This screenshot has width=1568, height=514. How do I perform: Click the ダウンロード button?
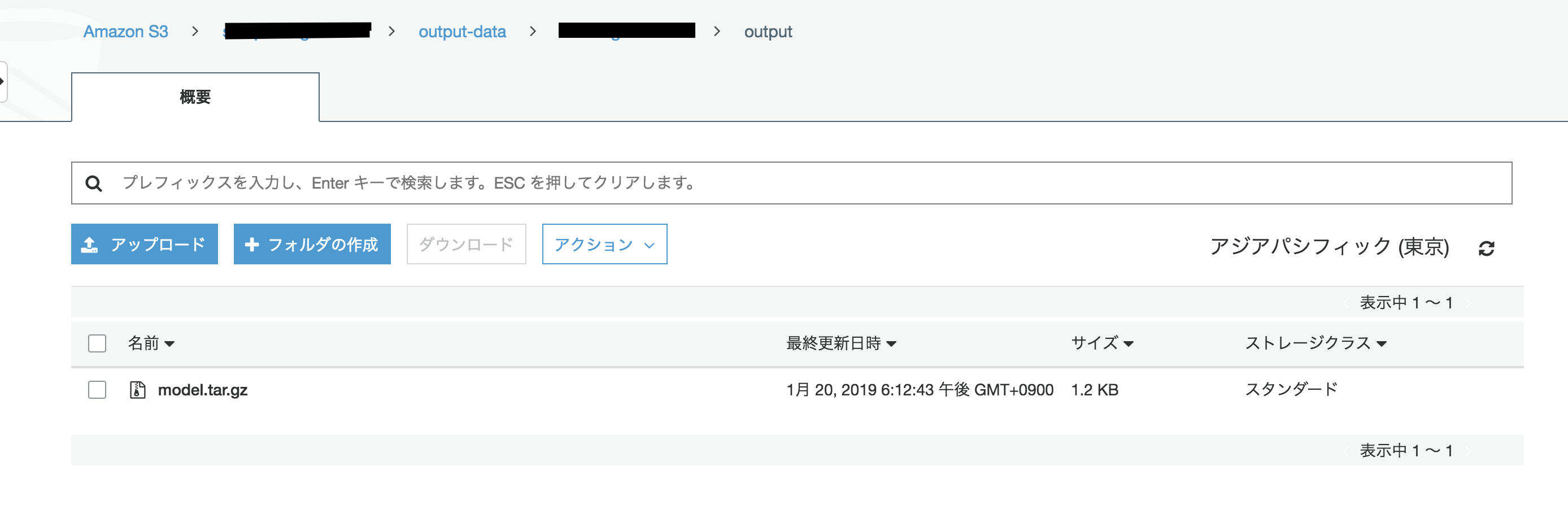pos(465,244)
